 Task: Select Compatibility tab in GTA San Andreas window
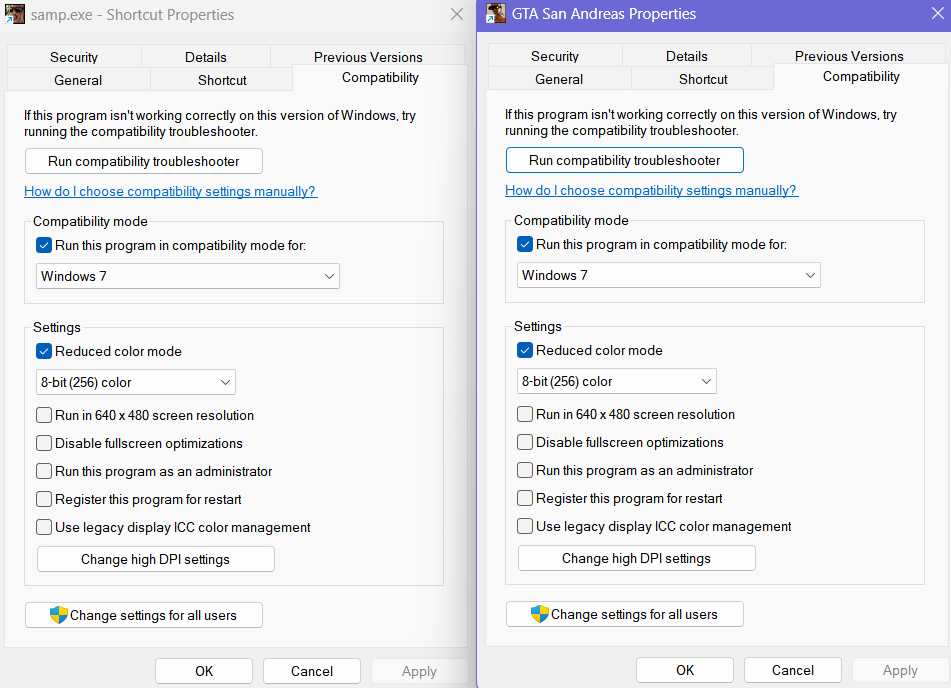[x=861, y=76]
